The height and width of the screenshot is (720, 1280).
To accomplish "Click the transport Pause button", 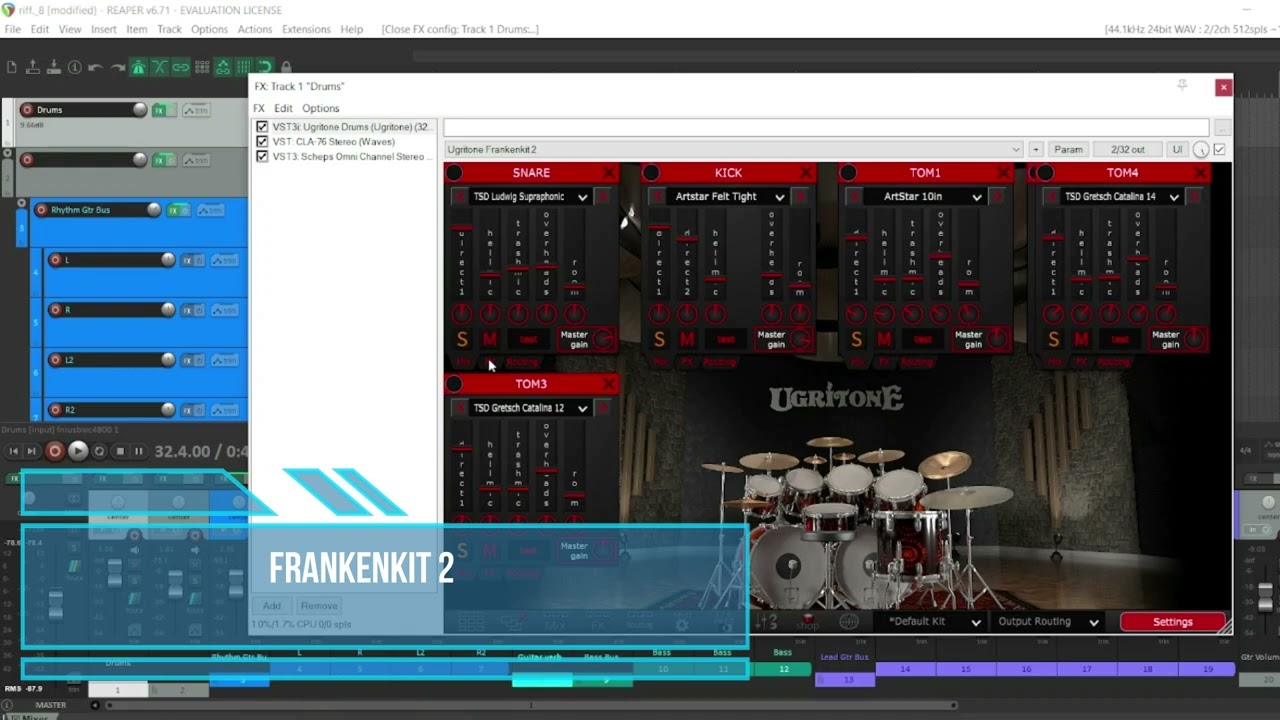I will (x=138, y=451).
